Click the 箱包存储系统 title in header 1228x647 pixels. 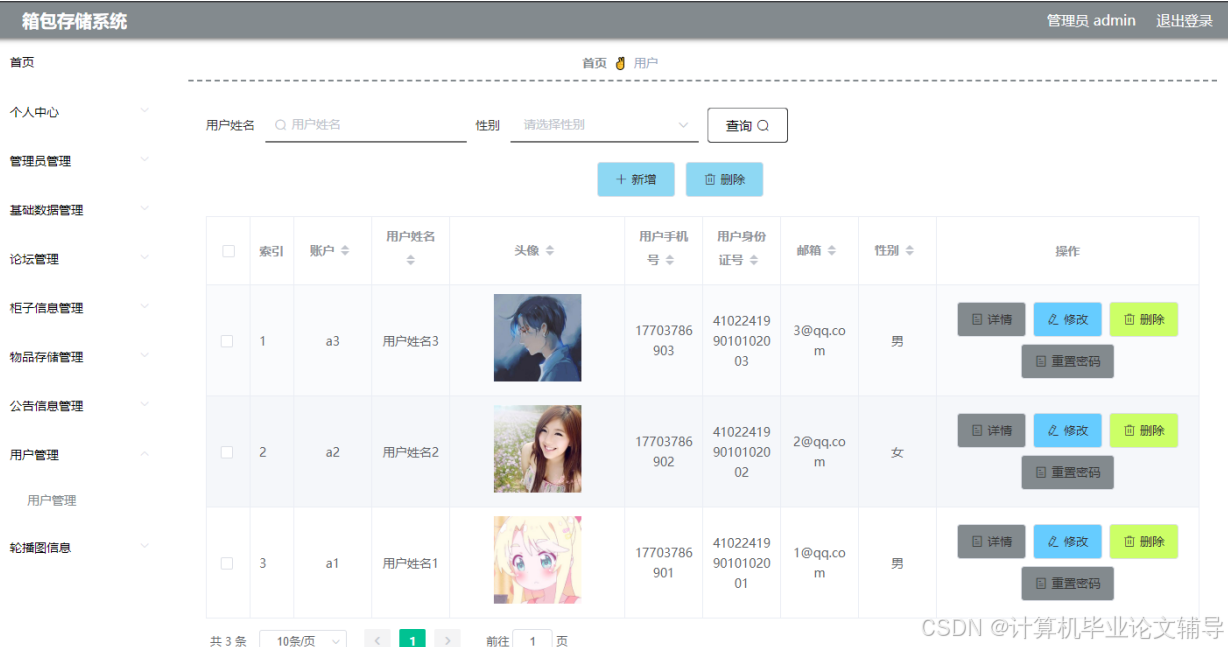[74, 21]
